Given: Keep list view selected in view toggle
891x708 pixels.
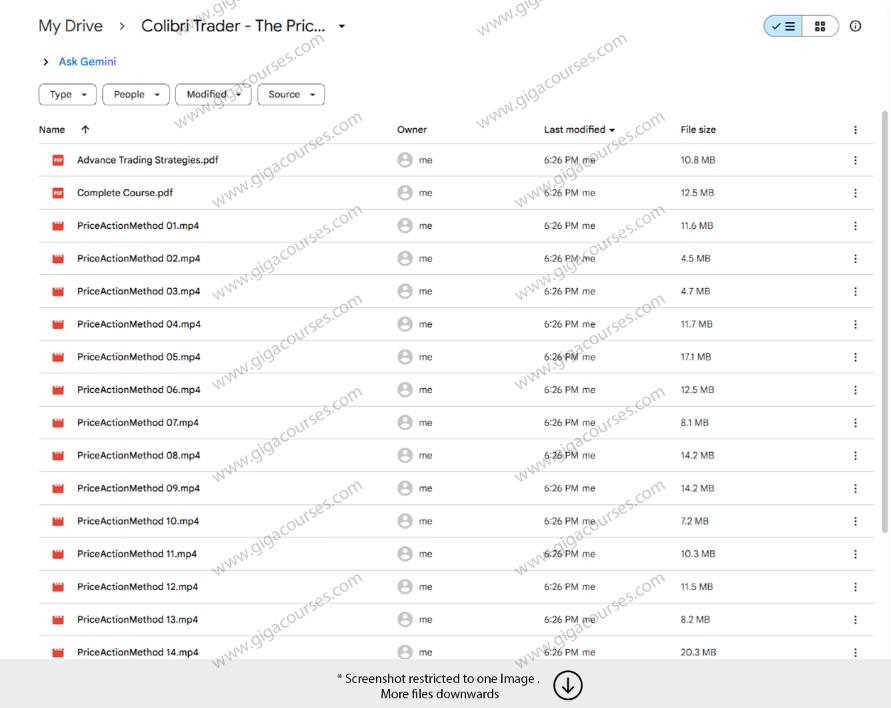Looking at the screenshot, I should pos(783,25).
